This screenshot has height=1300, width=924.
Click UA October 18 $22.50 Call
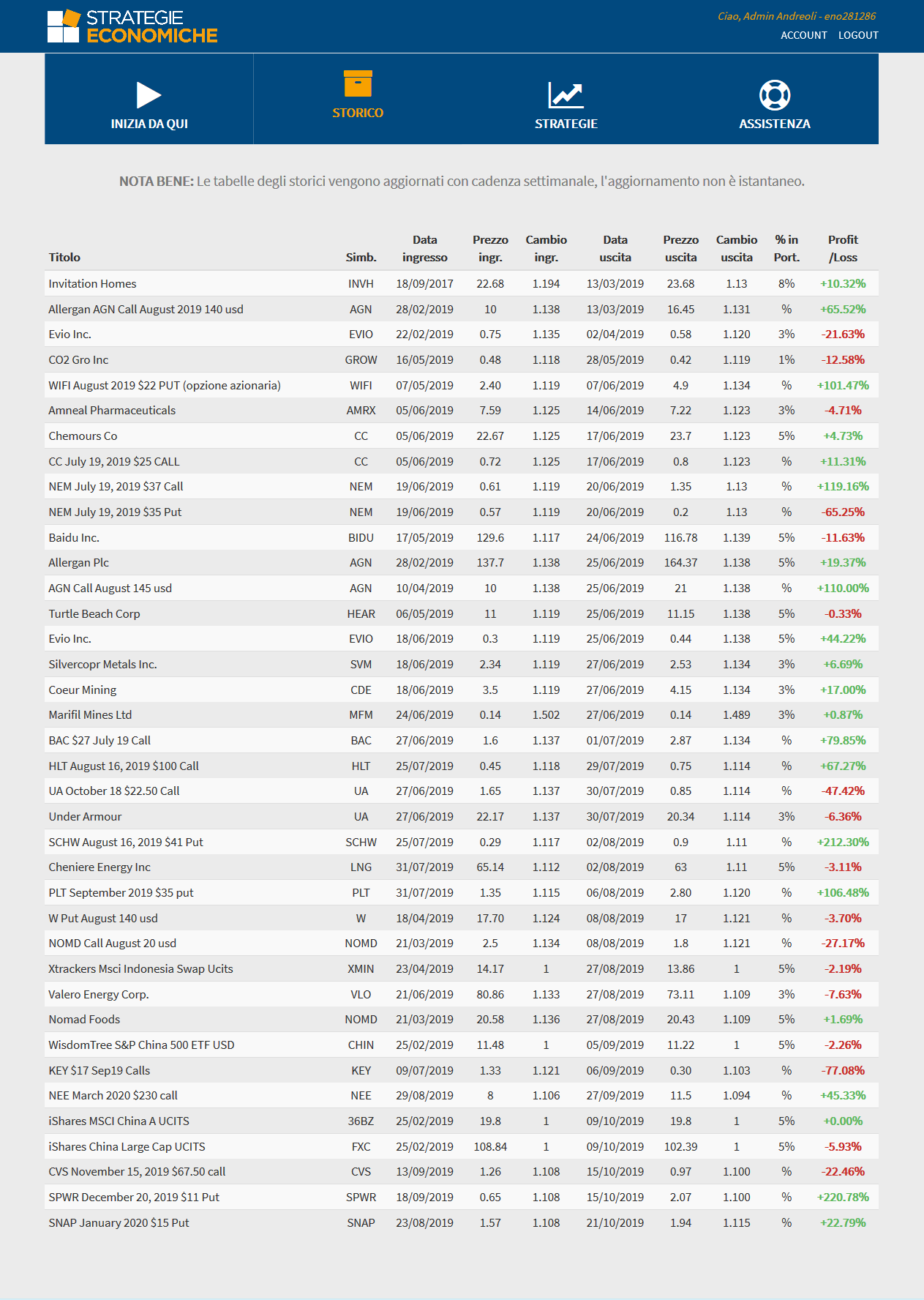114,791
